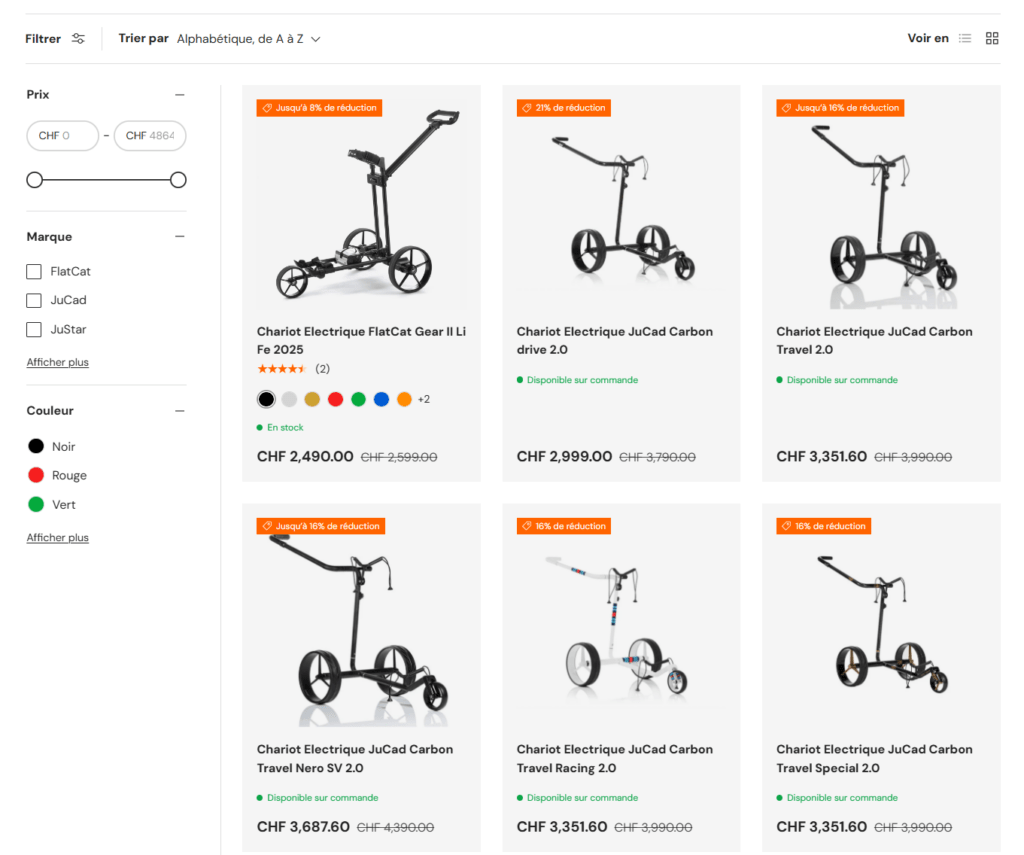Show more brands with Afficher plus

57,362
